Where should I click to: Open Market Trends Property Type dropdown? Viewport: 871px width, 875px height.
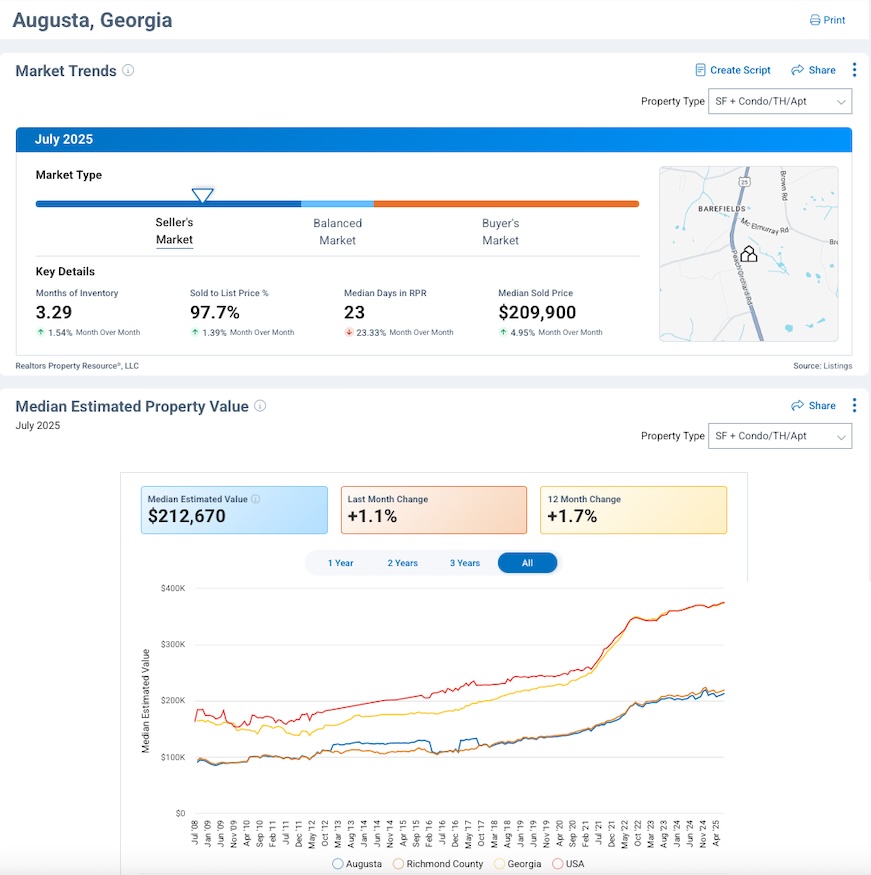pos(779,102)
